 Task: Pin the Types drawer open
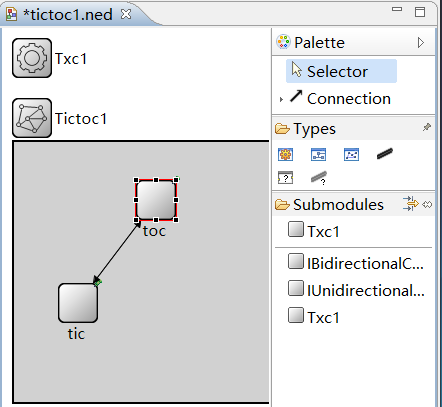coord(427,128)
